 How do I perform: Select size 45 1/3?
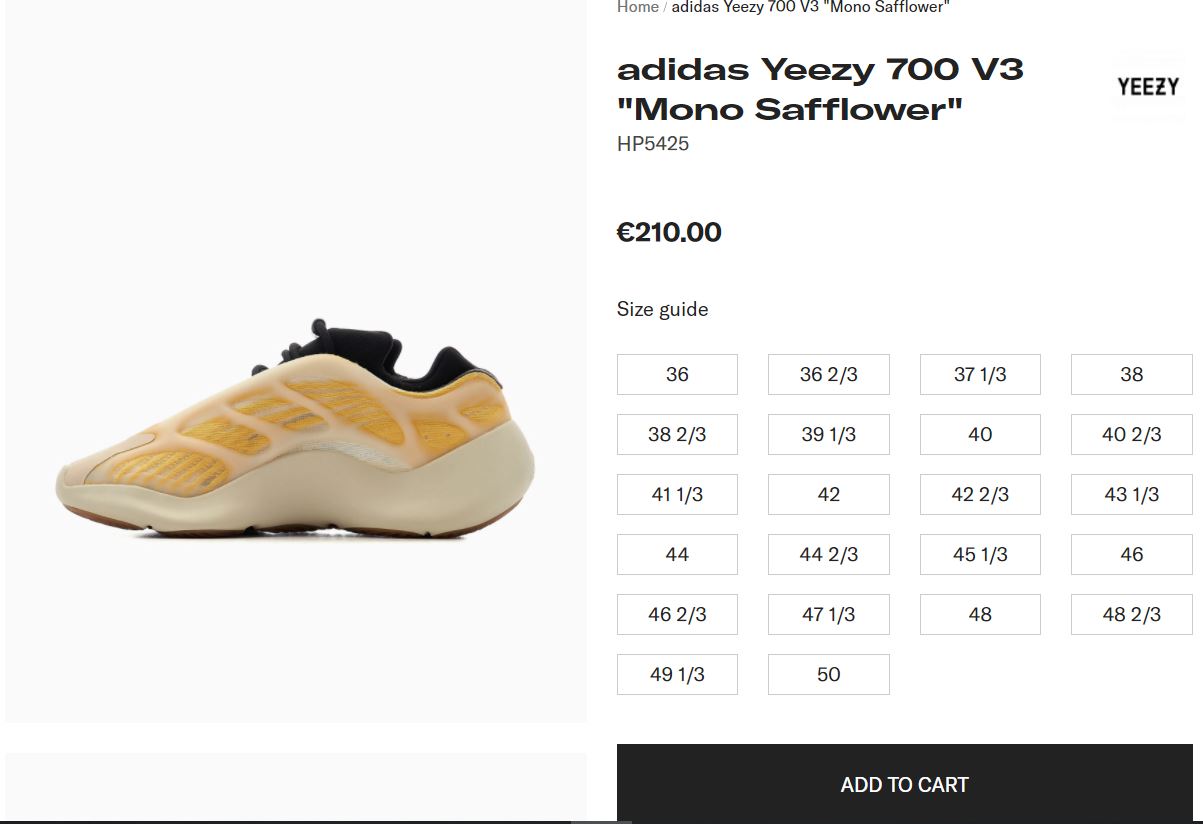point(980,554)
